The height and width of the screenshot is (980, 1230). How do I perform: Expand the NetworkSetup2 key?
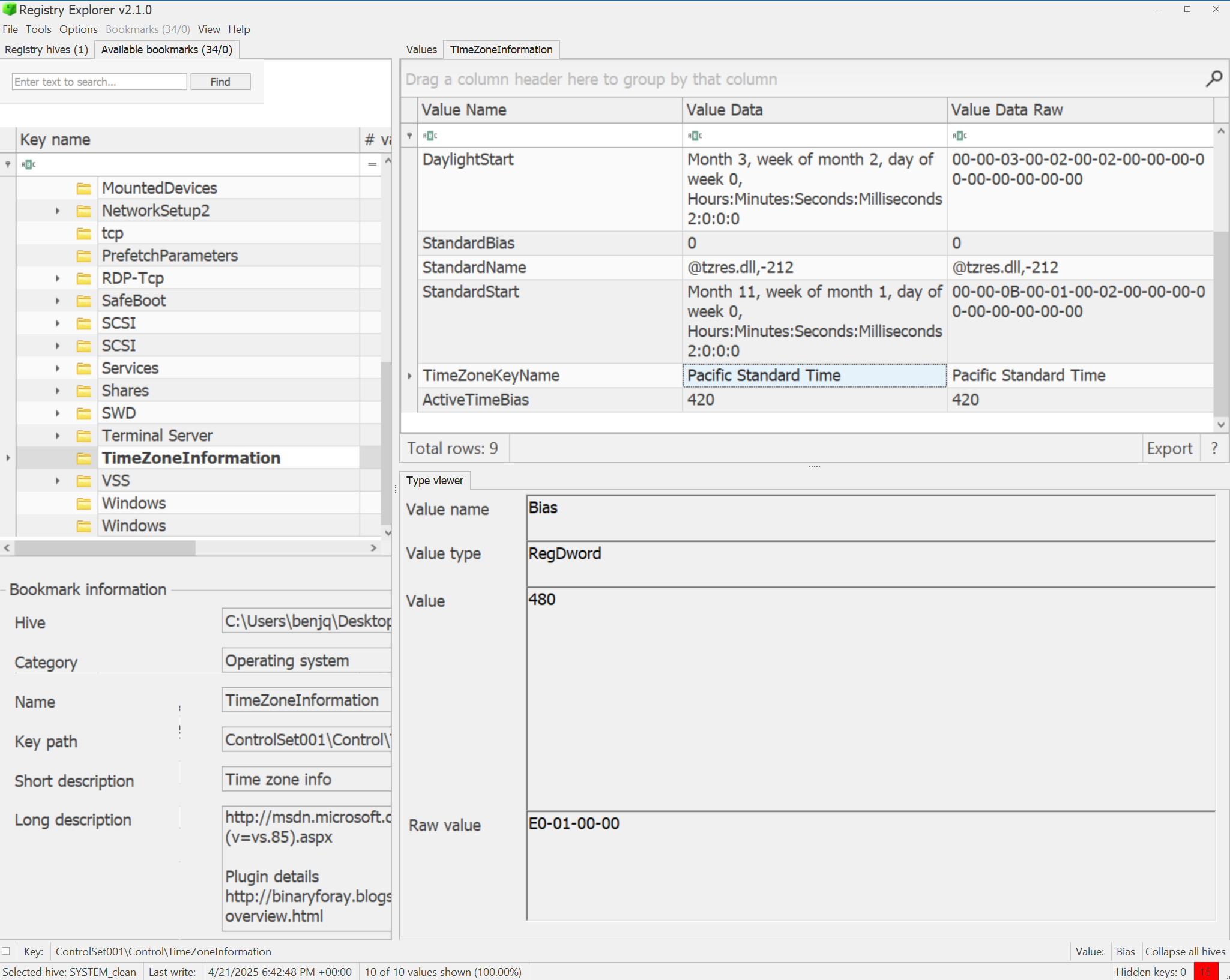[58, 211]
